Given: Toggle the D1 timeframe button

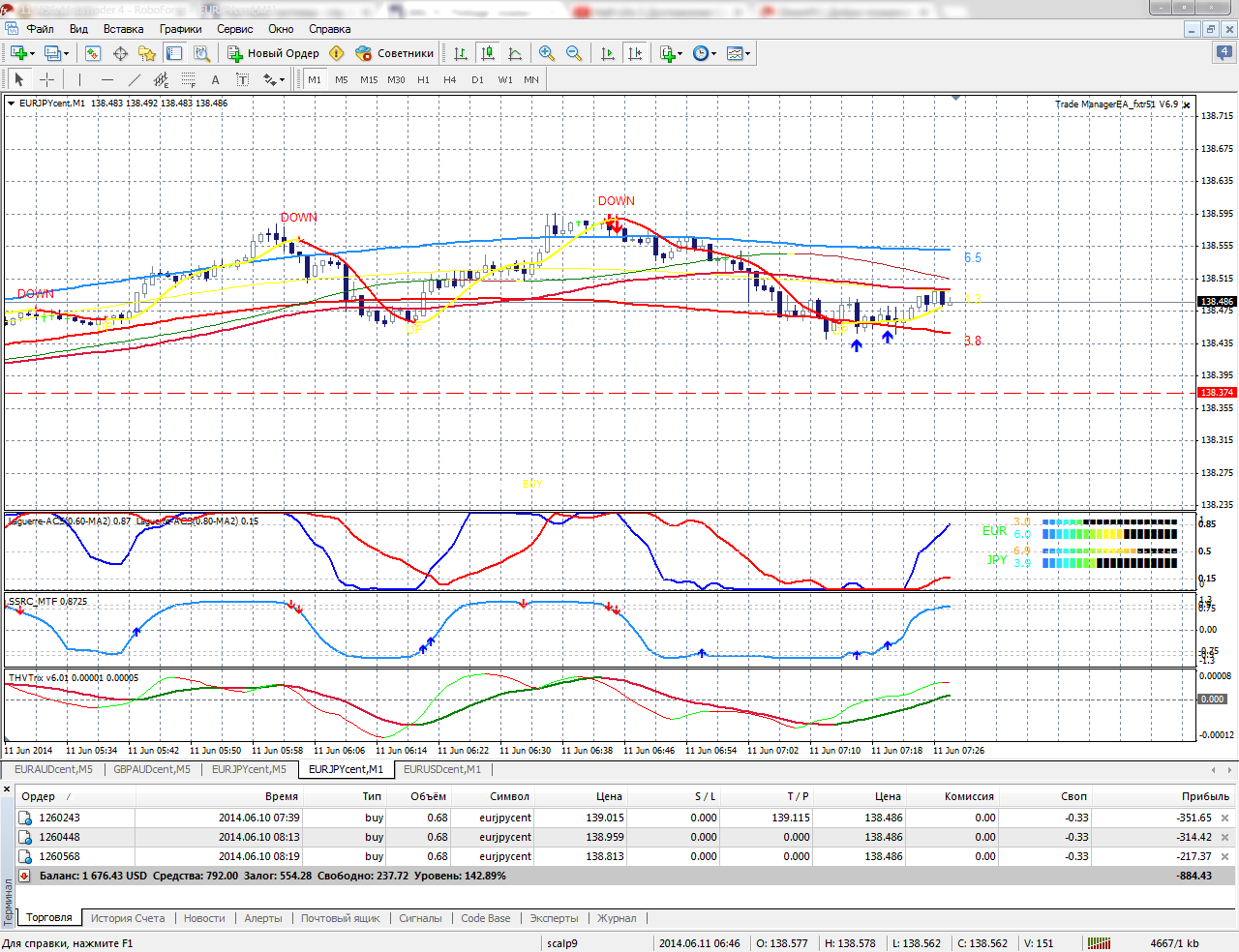Looking at the screenshot, I should click(477, 79).
